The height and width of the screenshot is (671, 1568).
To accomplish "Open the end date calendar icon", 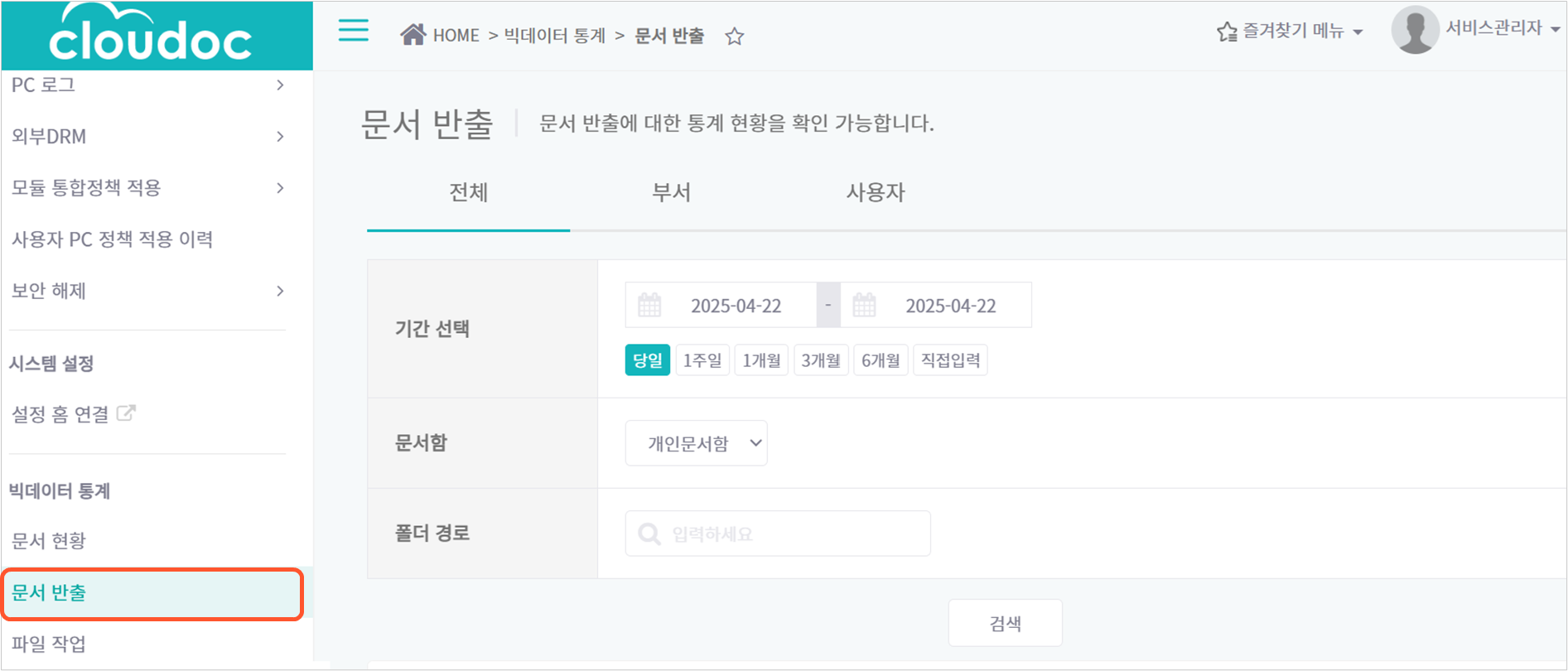I will [864, 306].
